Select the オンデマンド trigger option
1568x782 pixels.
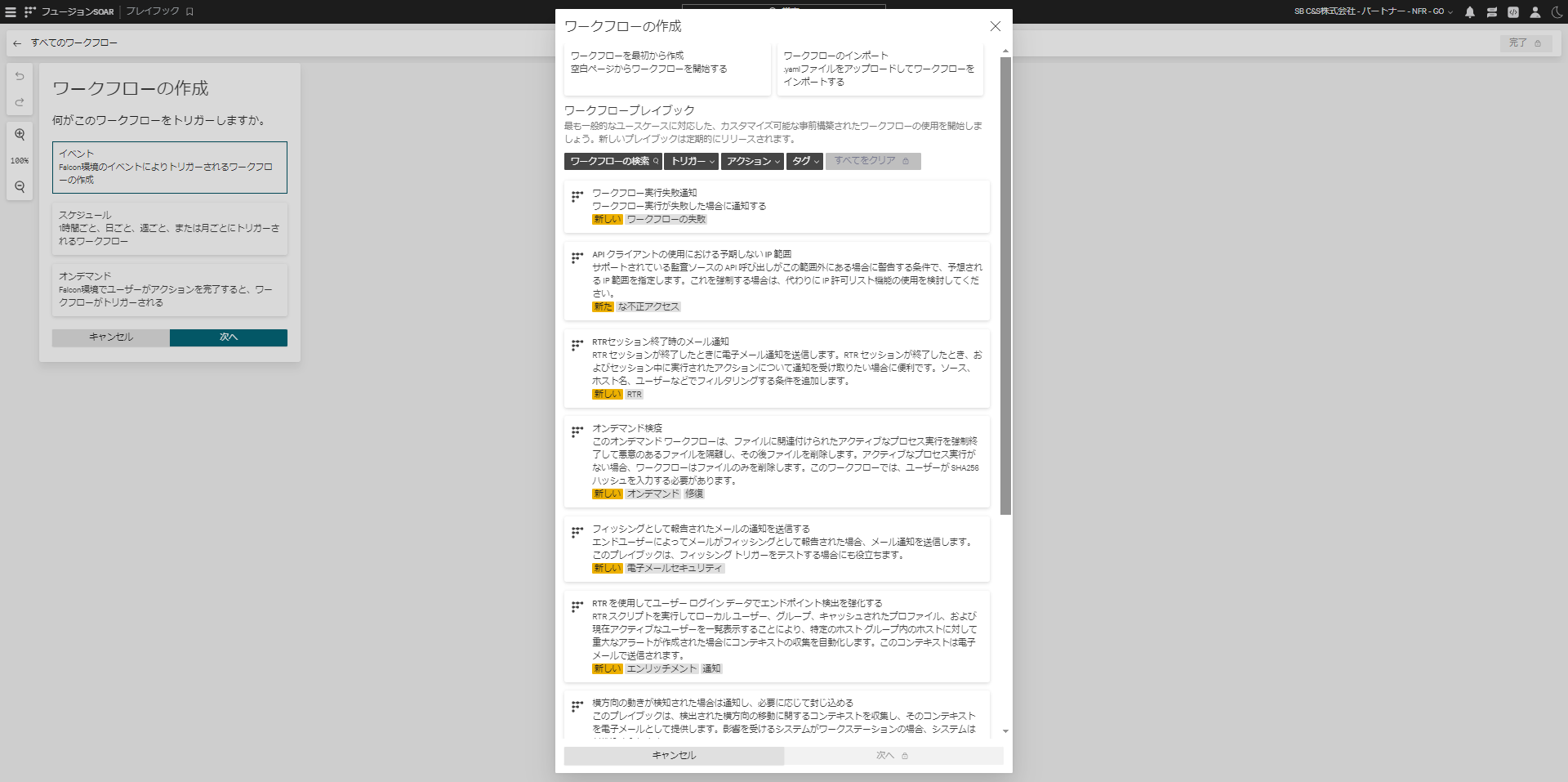[x=170, y=289]
